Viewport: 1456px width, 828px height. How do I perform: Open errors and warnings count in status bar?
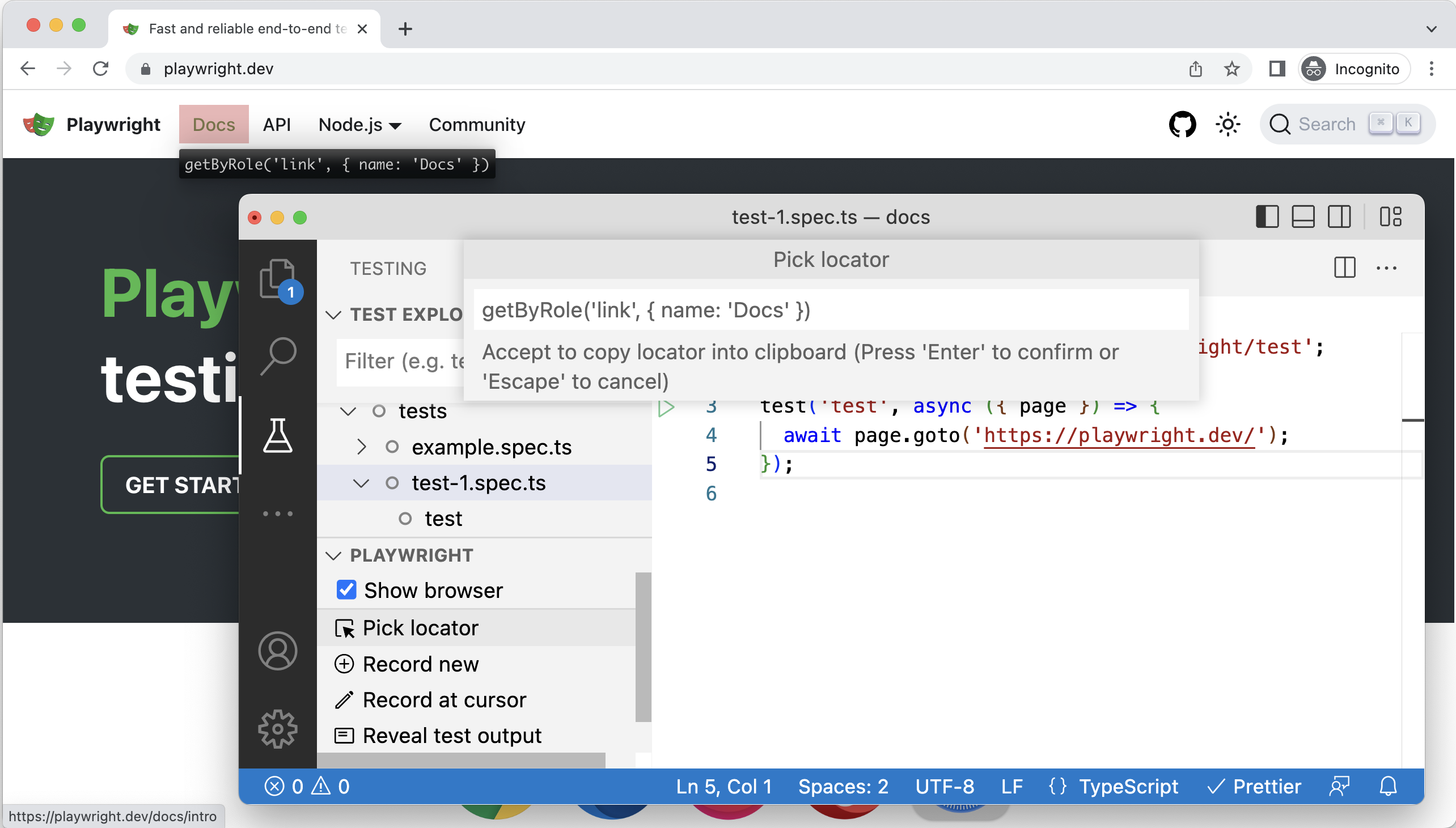click(307, 787)
